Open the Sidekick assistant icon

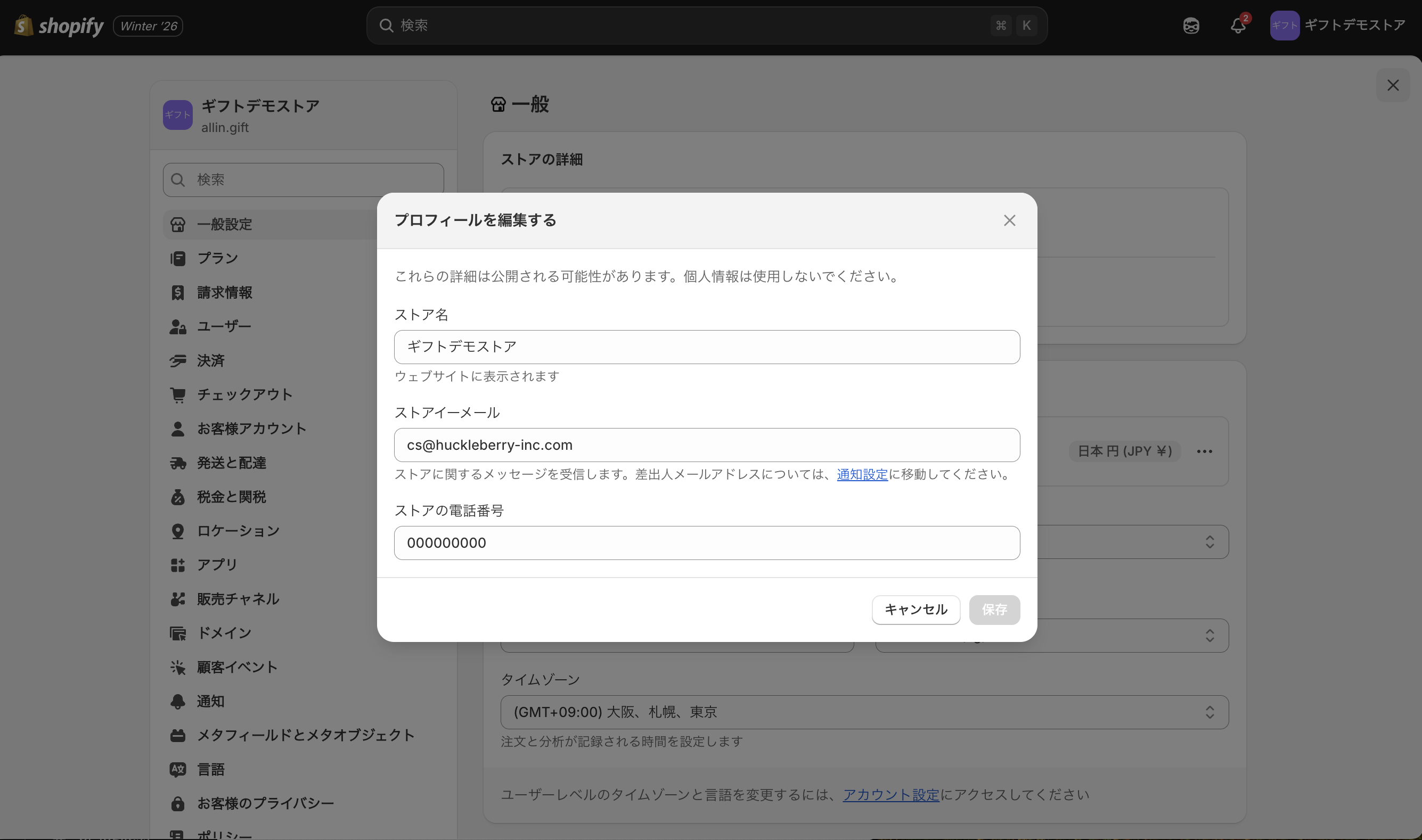pos(1191,26)
